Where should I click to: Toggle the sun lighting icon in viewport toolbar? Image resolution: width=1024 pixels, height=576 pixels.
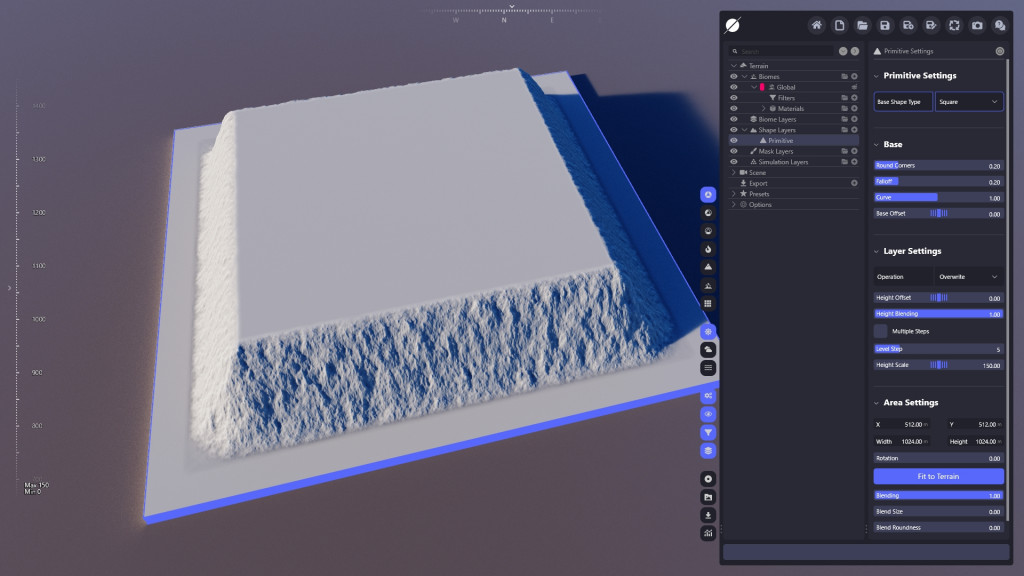[708, 332]
